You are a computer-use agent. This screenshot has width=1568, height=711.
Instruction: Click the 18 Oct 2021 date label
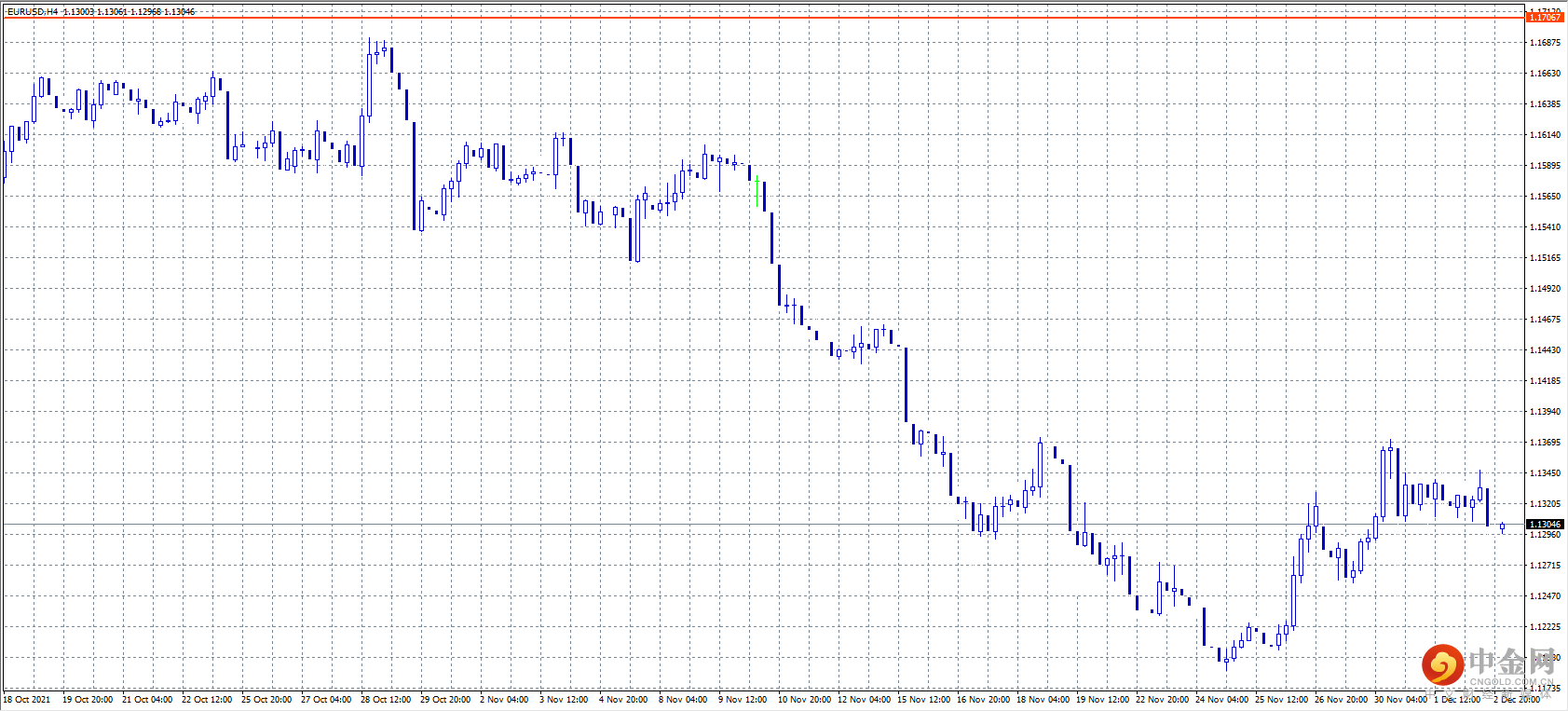click(27, 700)
